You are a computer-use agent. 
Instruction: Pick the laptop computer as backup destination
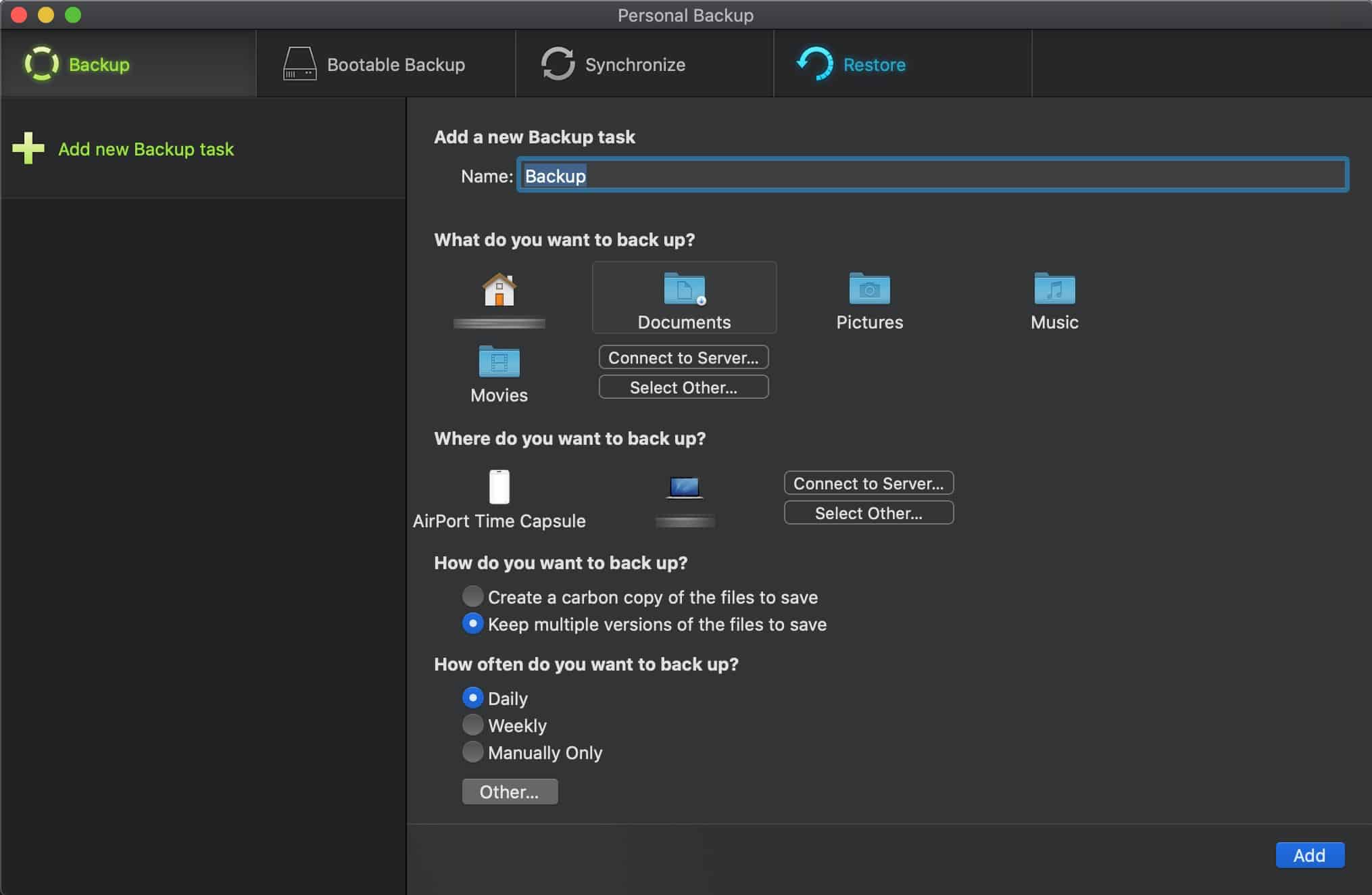coord(685,487)
